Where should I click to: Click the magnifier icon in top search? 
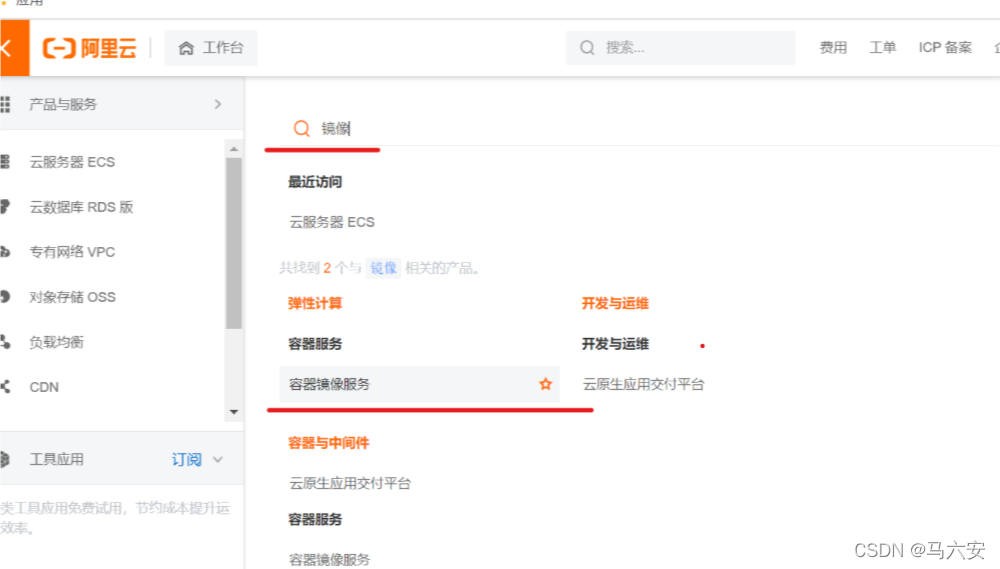pos(587,48)
